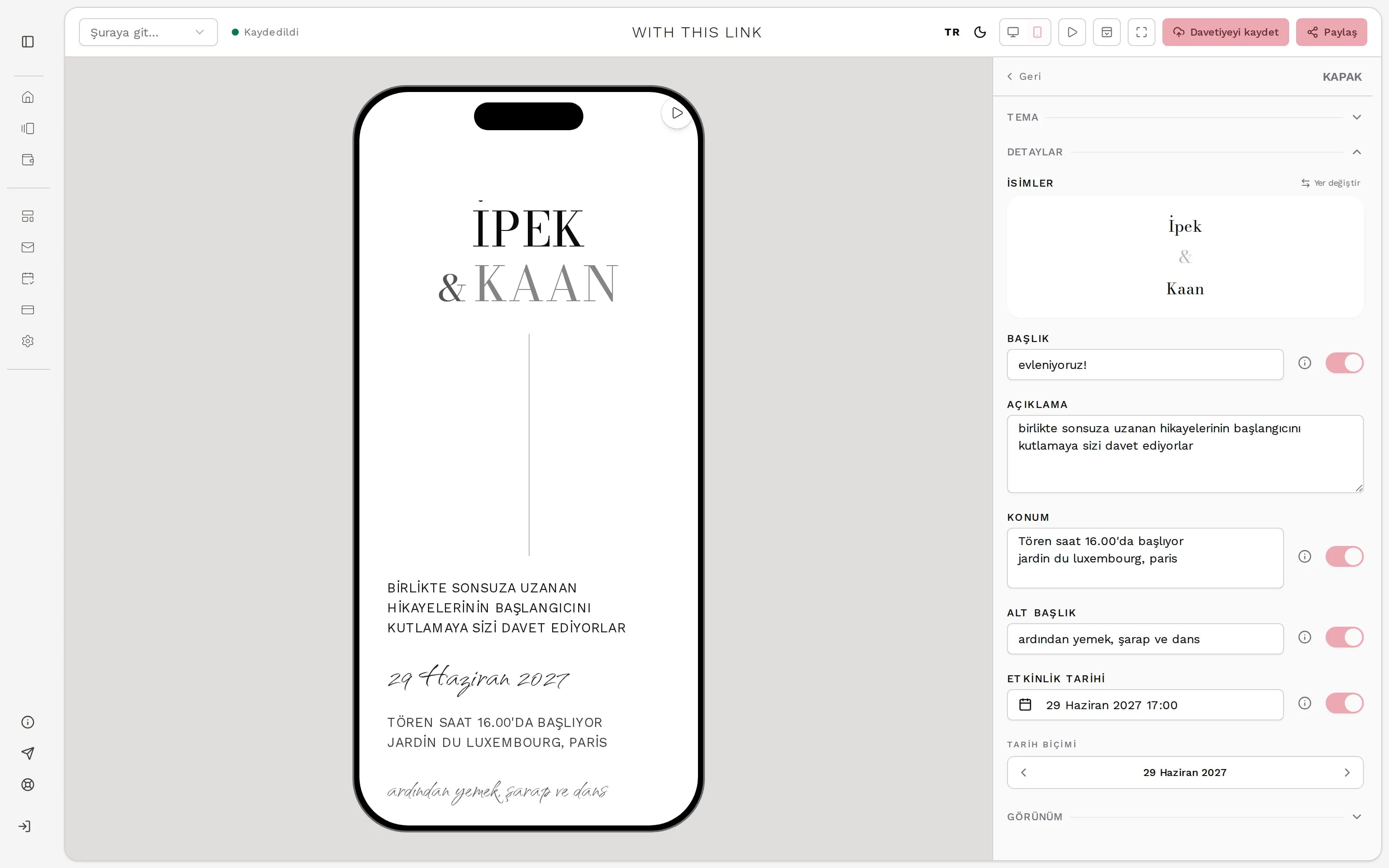This screenshot has height=868, width=1389.
Task: Open the archive box icon in toolbar
Action: (1106, 32)
